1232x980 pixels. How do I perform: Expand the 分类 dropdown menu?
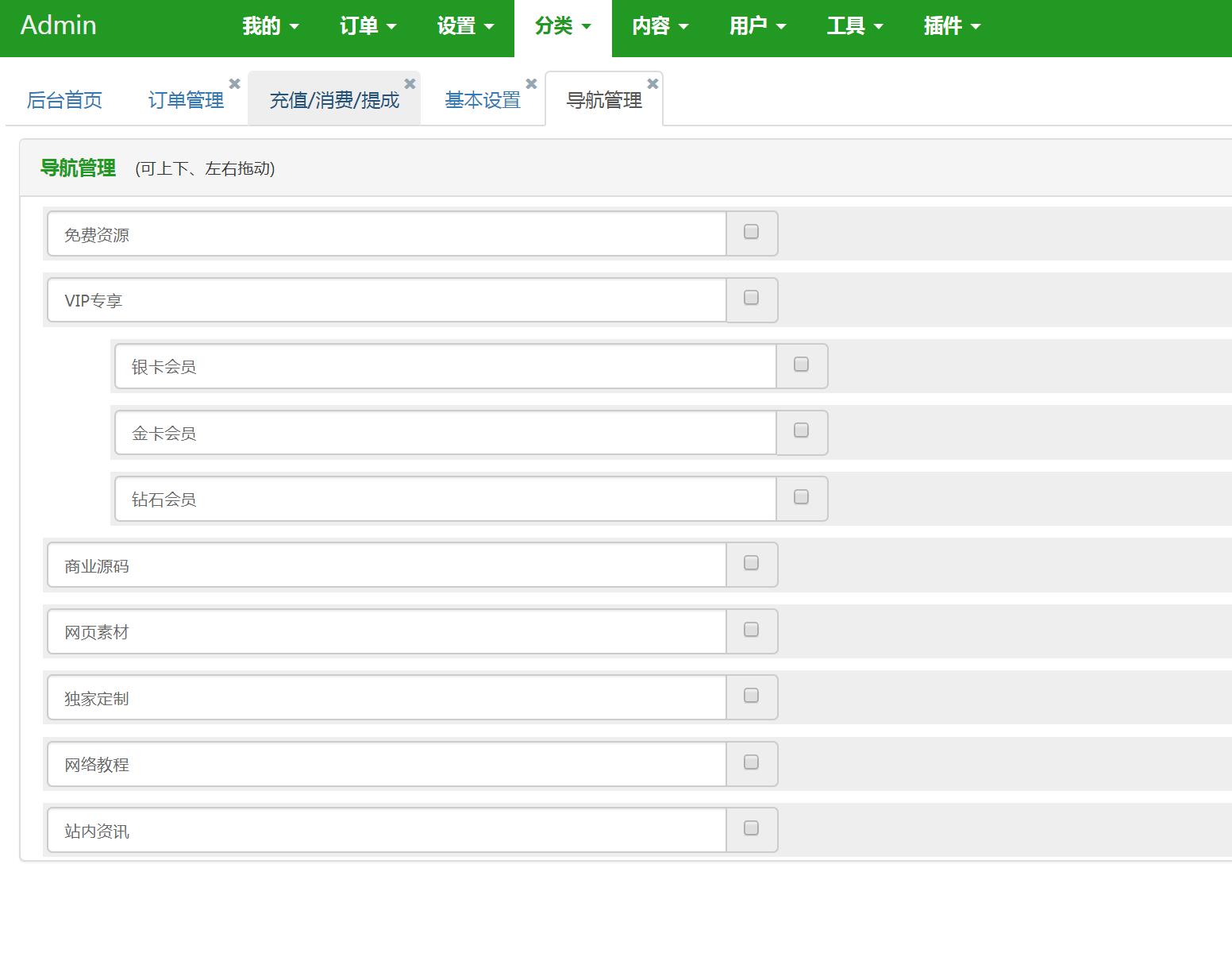(x=563, y=26)
